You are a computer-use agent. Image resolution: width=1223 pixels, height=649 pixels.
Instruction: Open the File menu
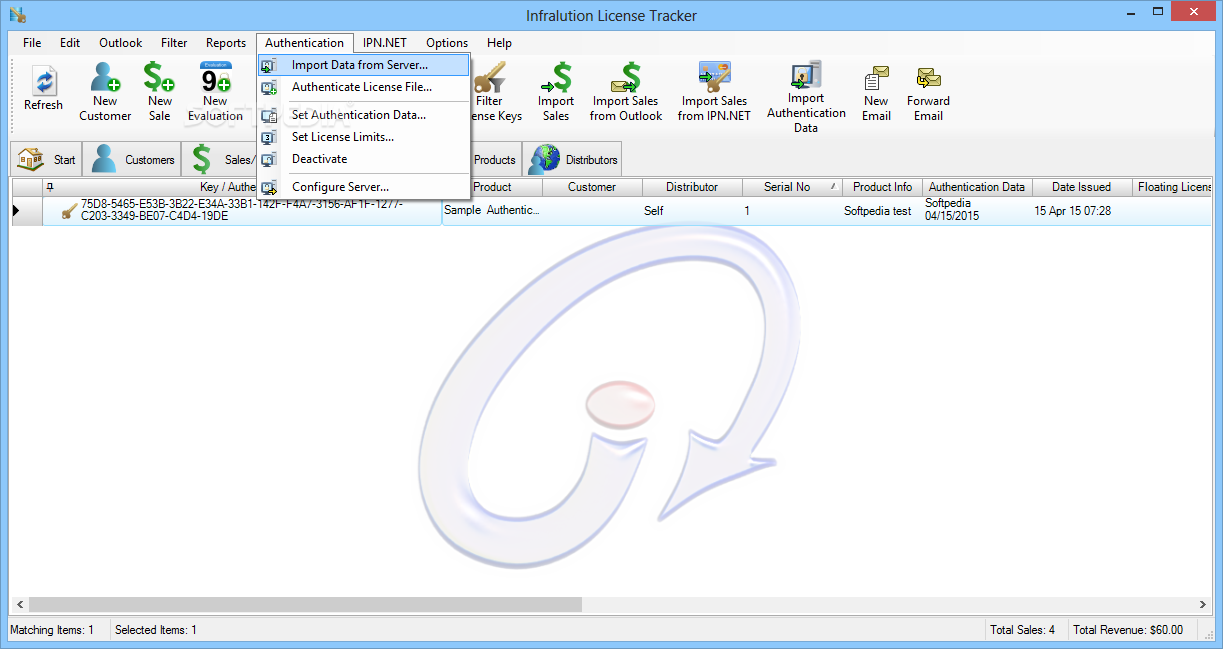32,43
